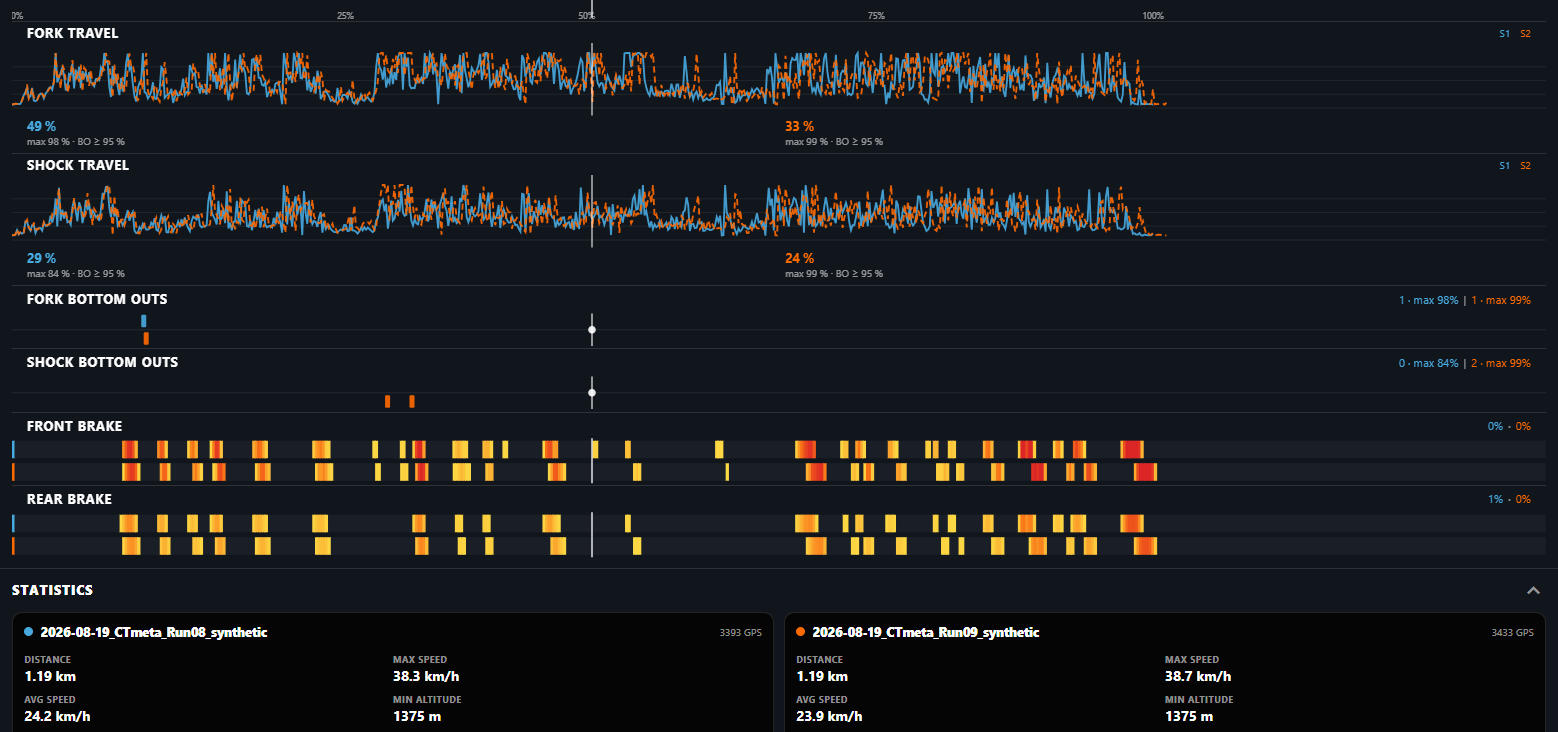Collapse the Statistics section chevron

[x=1533, y=590]
